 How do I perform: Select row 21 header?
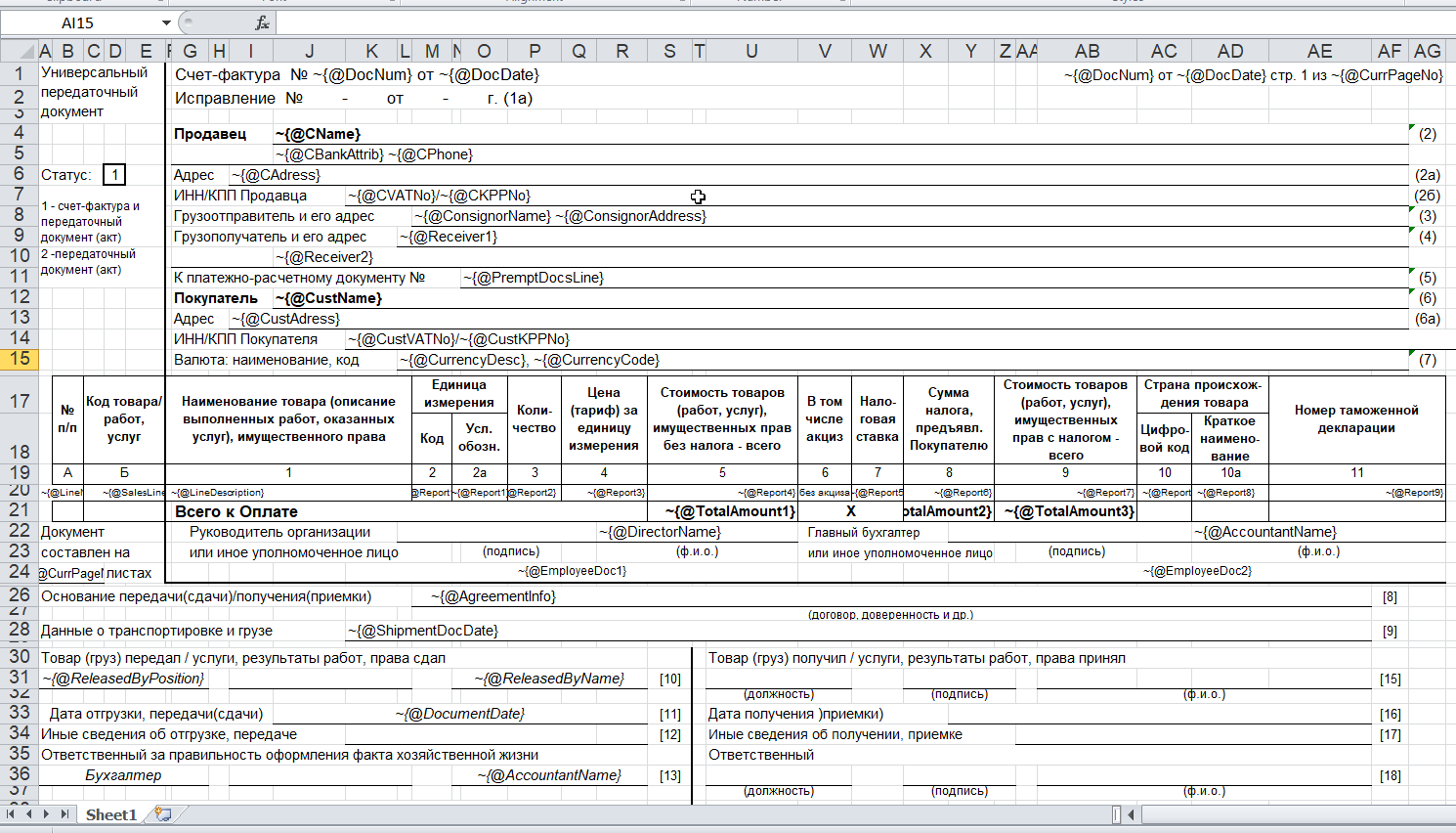coord(20,509)
